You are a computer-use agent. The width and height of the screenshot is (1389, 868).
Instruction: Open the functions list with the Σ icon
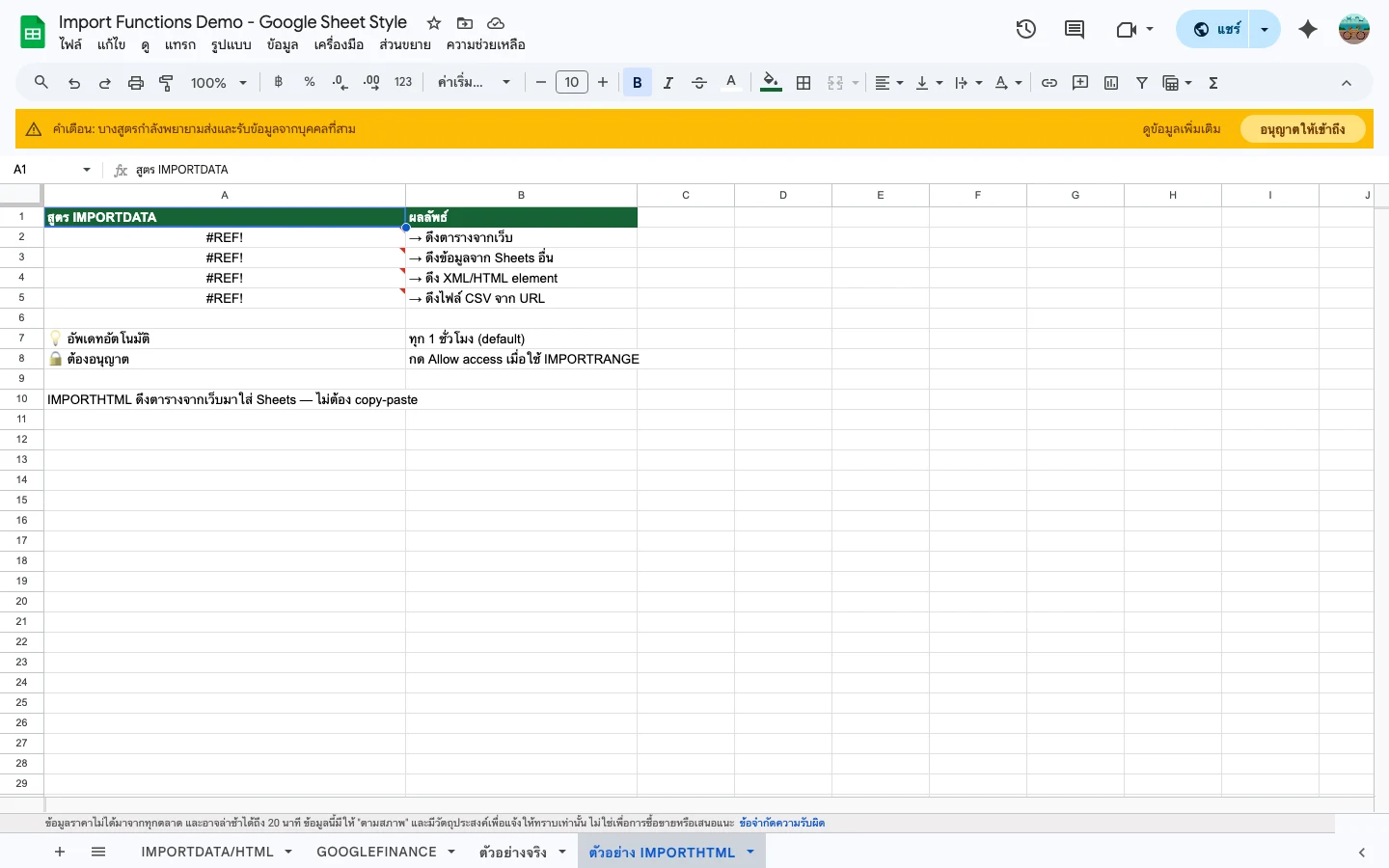1212,83
